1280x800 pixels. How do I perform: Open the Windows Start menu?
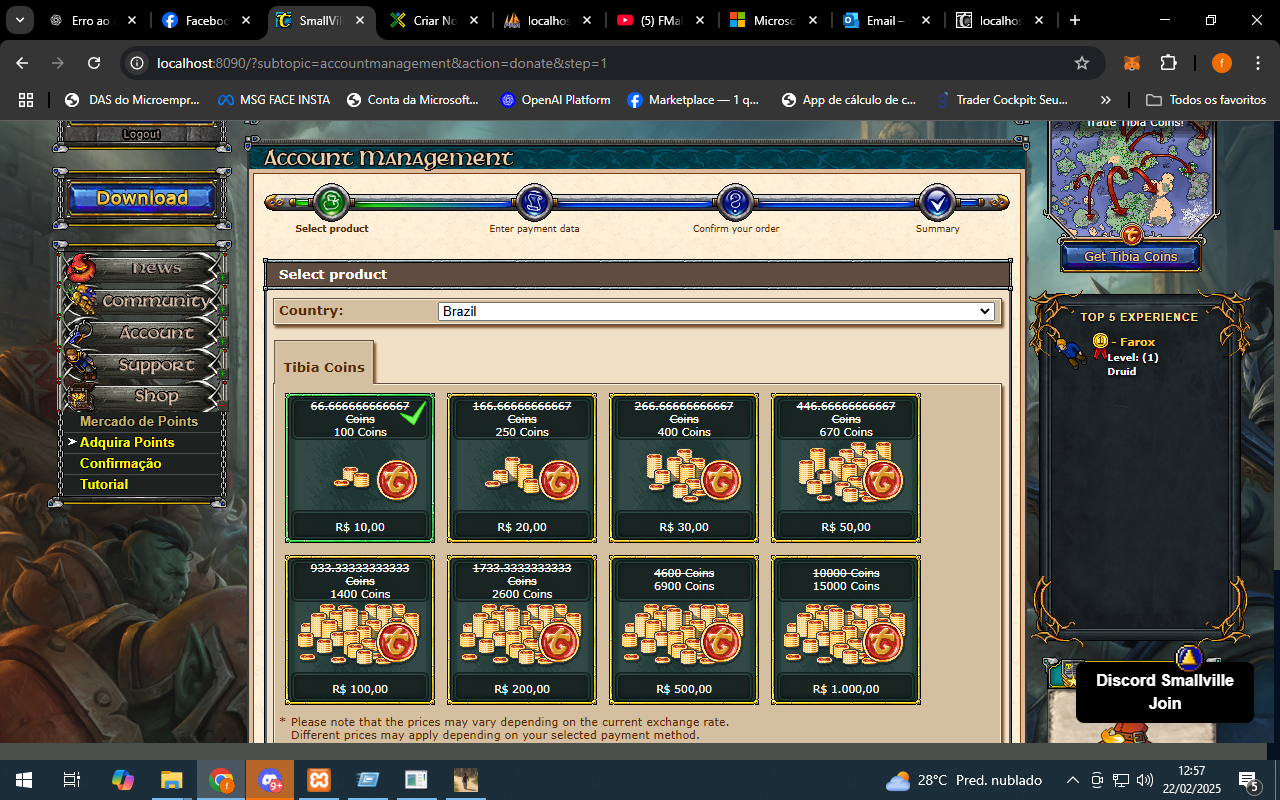[x=23, y=780]
